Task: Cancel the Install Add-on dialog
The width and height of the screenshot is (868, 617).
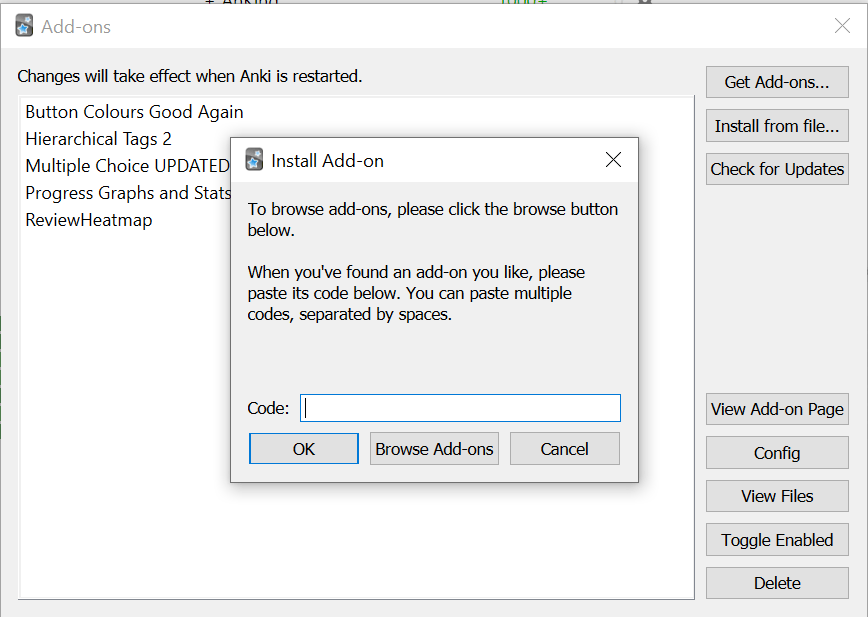Action: pos(564,449)
